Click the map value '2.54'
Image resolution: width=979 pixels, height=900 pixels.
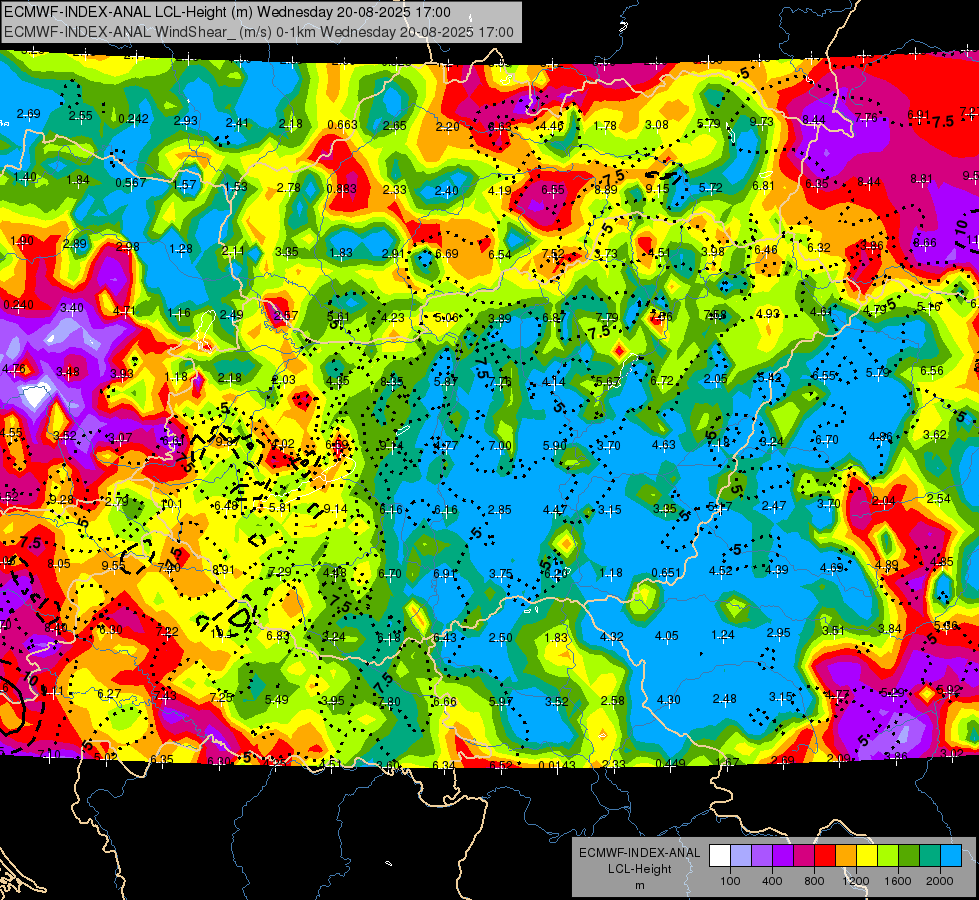coord(939,498)
